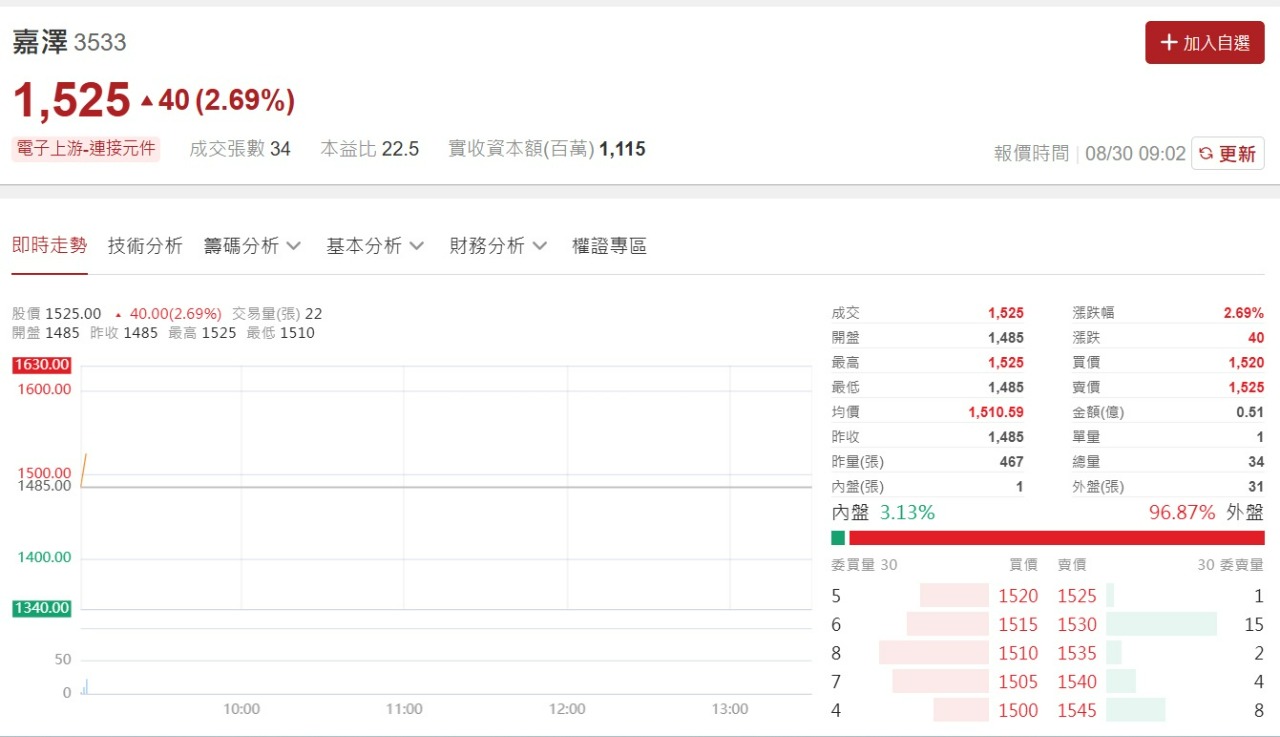
Task: Open the 權證專區 tab
Action: click(x=609, y=246)
